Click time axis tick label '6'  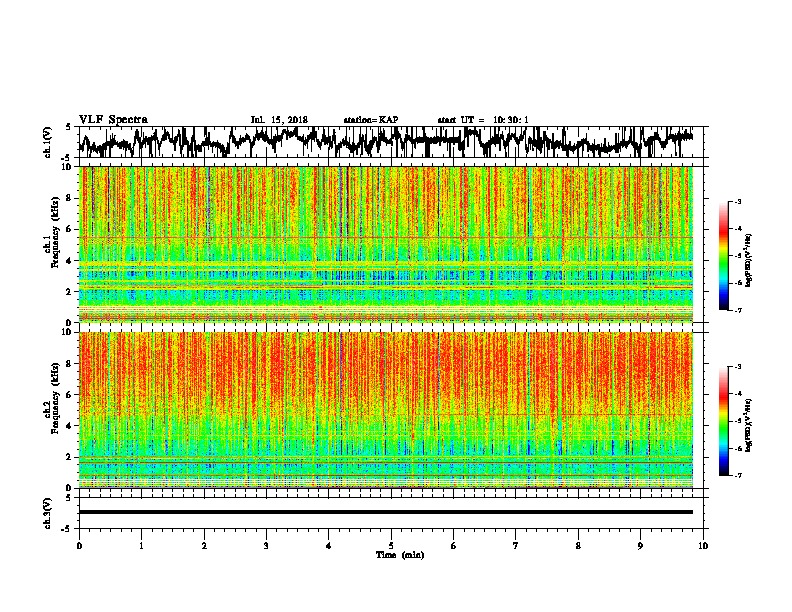coord(454,546)
